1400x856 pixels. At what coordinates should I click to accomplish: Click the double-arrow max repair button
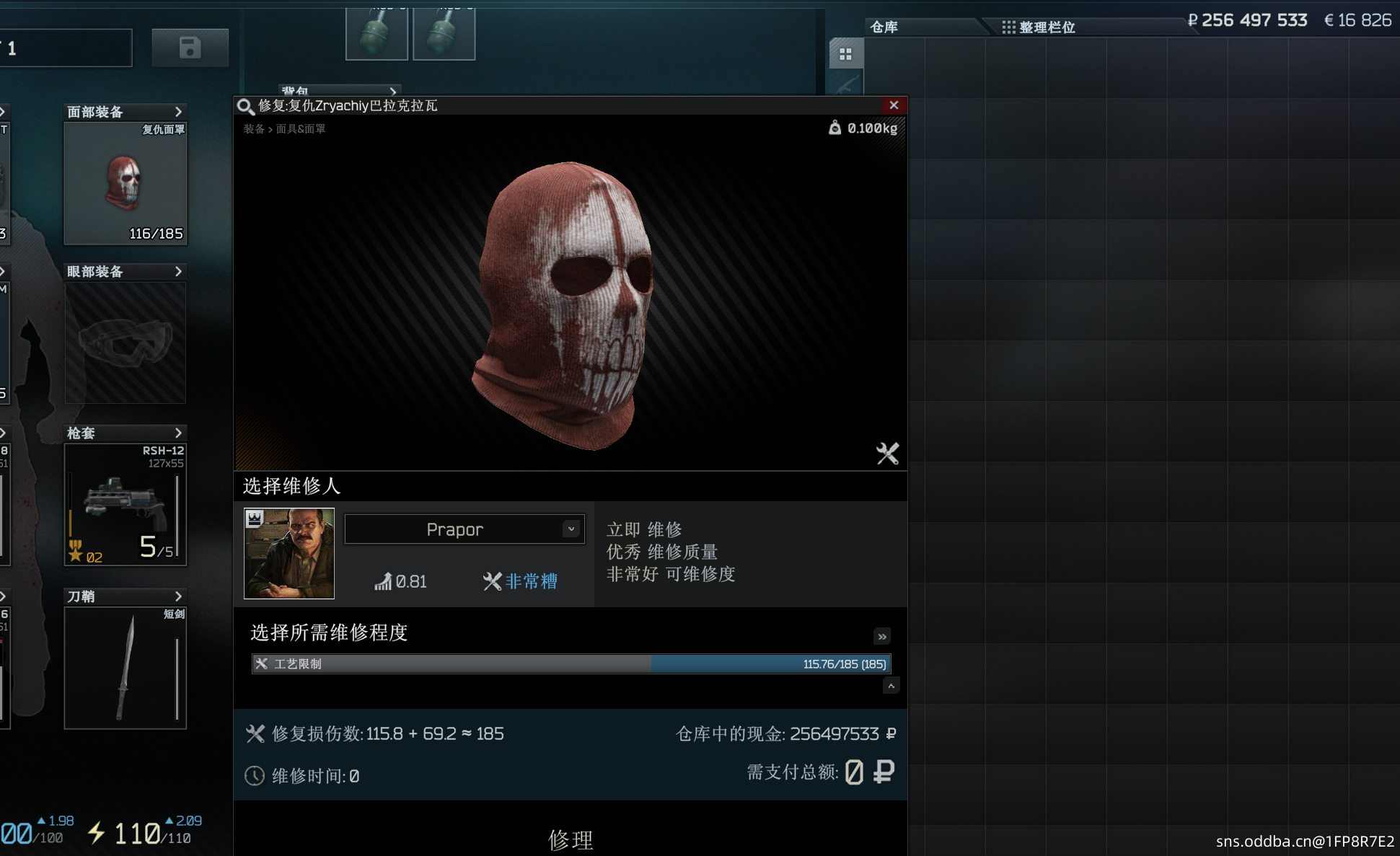click(882, 636)
